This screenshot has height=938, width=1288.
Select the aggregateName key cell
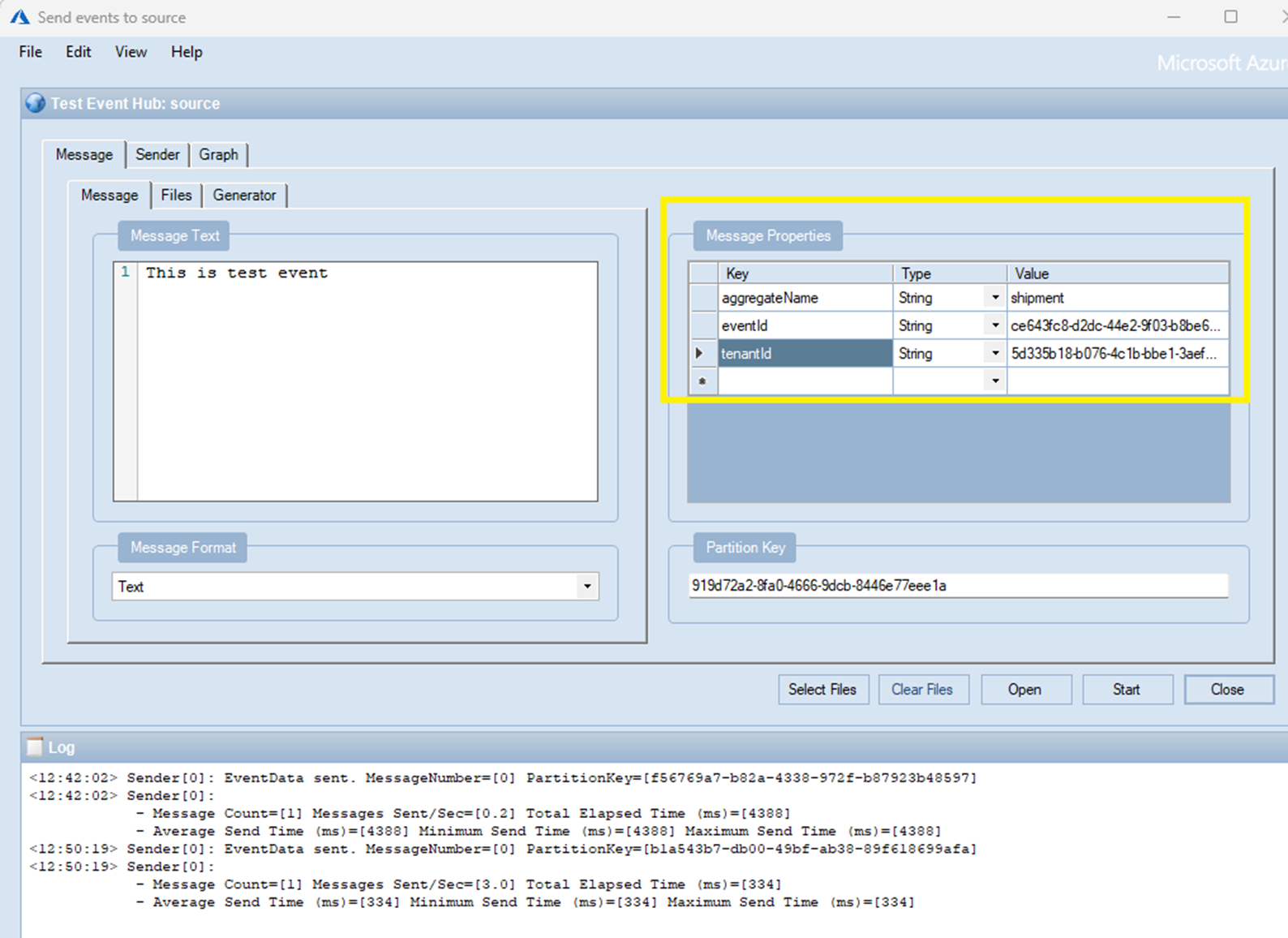click(805, 298)
